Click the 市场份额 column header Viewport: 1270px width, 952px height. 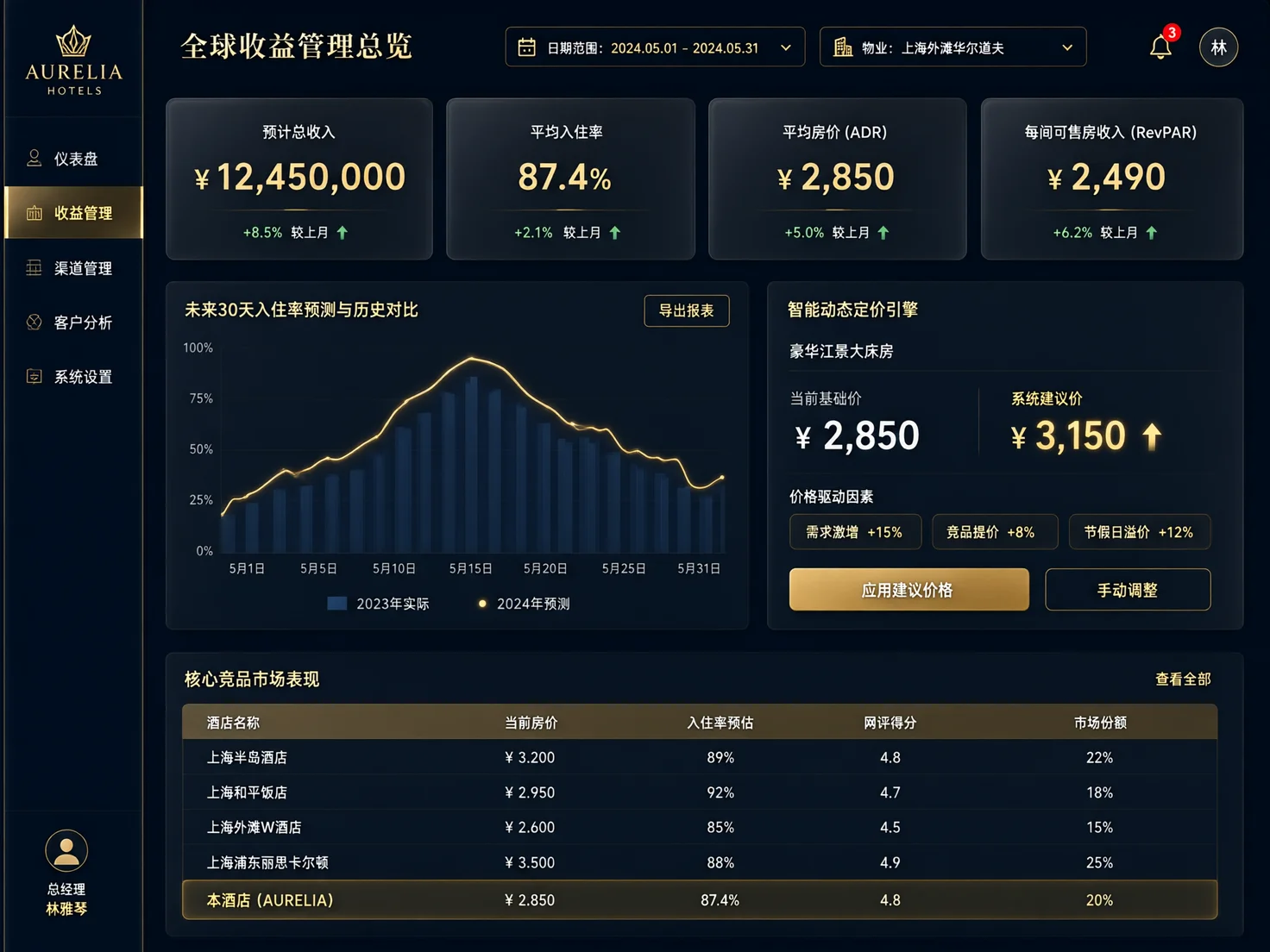pos(1100,723)
